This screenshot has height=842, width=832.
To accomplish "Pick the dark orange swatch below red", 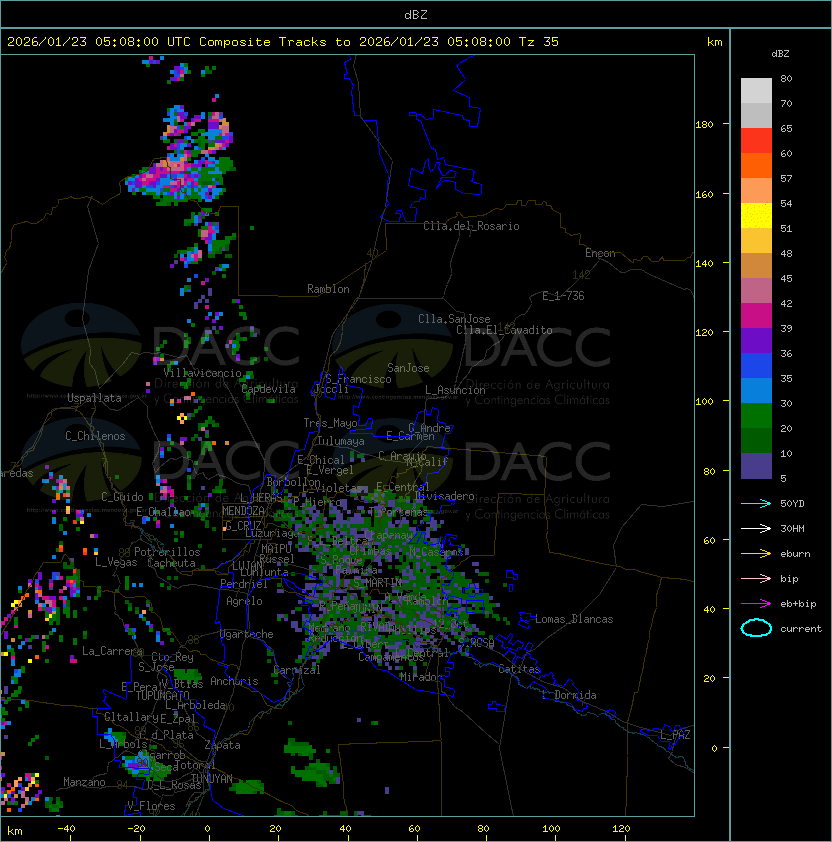I will click(x=756, y=165).
